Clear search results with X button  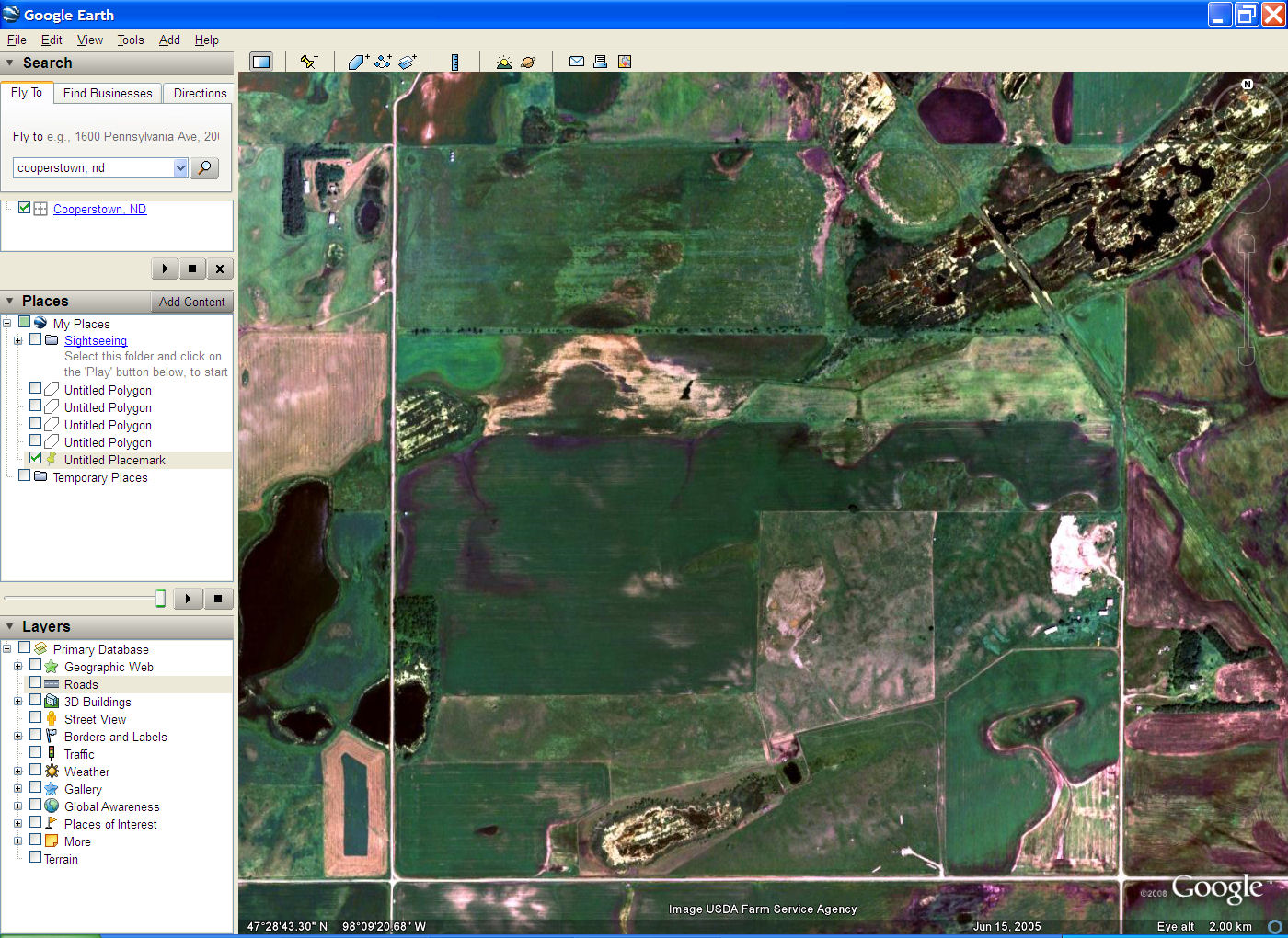(x=219, y=269)
